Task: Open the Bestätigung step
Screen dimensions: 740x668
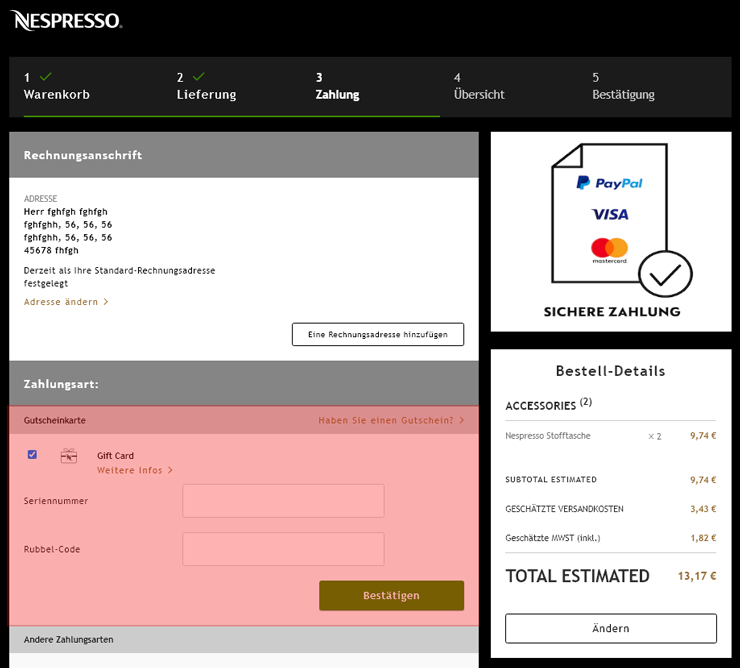Action: [x=623, y=86]
